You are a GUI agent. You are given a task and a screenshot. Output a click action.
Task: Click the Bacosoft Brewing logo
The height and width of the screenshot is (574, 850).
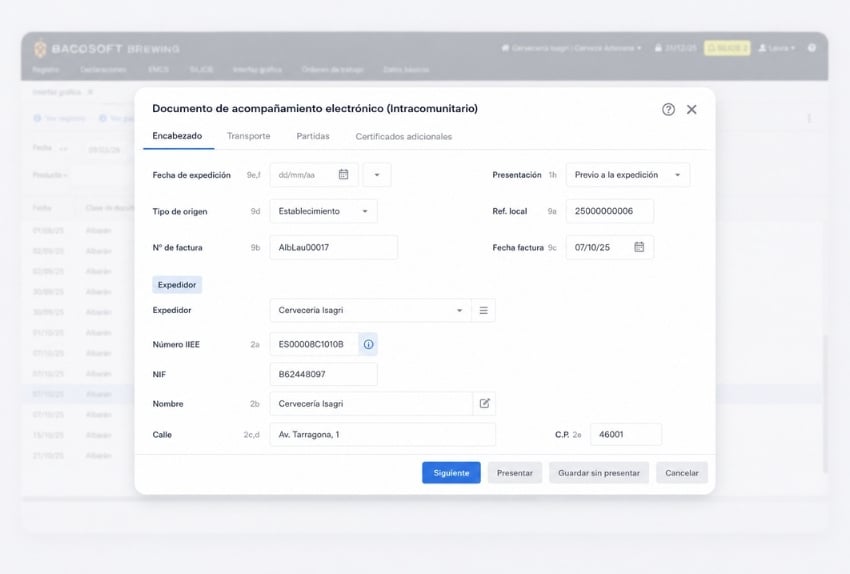[107, 49]
